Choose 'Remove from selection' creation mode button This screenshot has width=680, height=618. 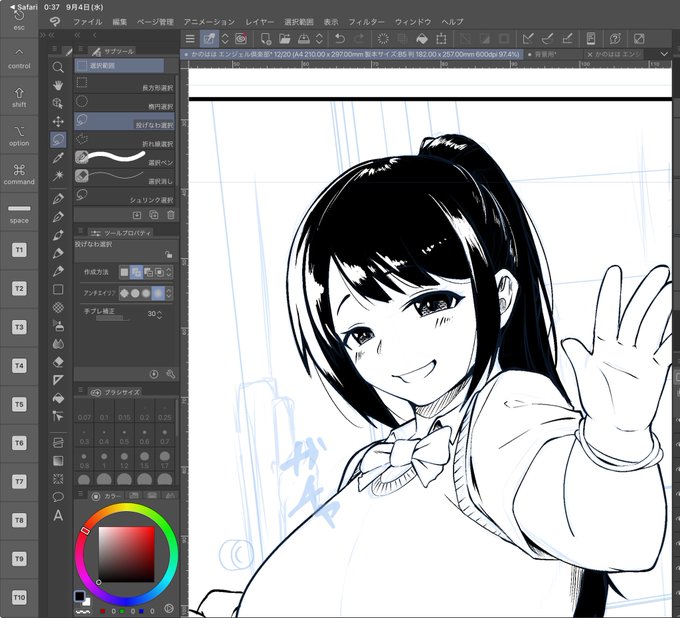click(148, 272)
